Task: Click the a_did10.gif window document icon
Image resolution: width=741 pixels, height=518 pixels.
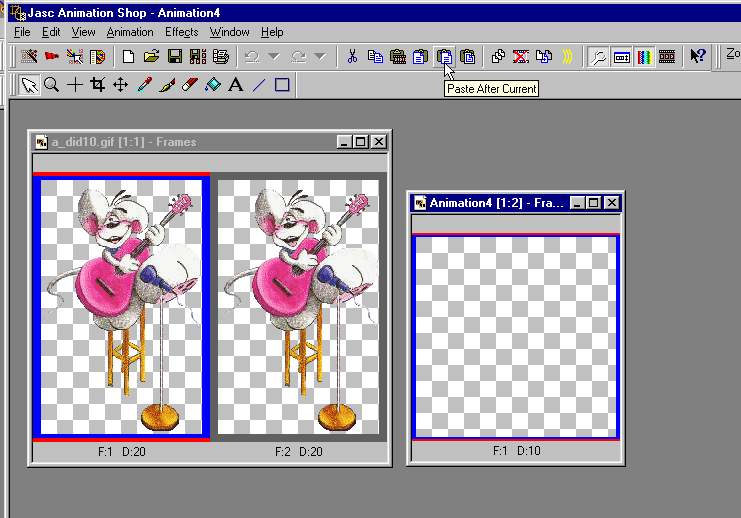Action: click(x=42, y=142)
